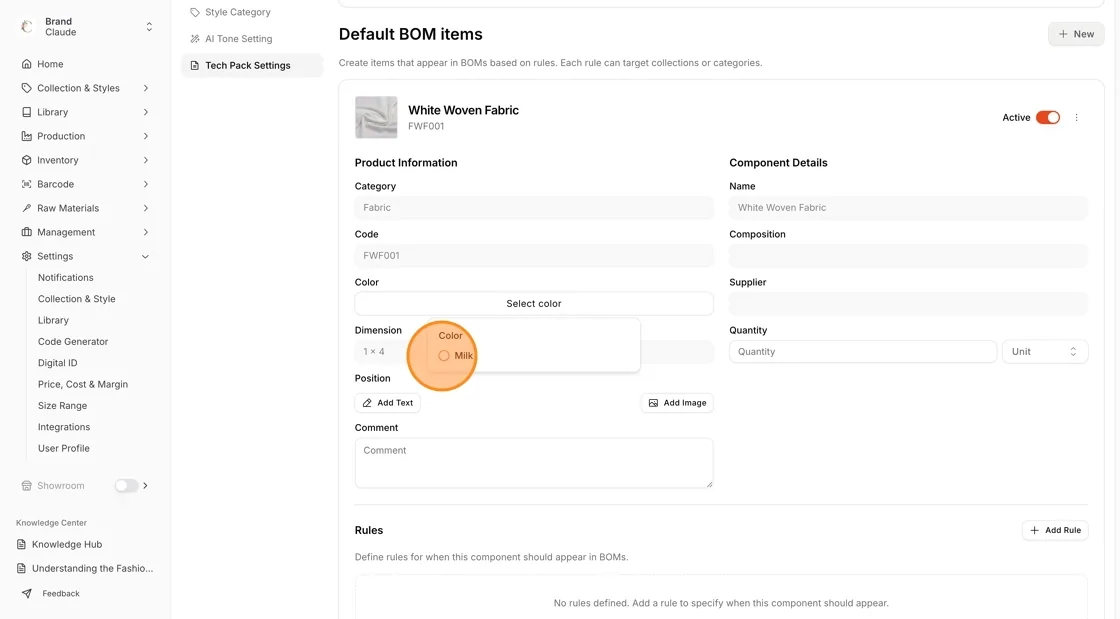Screen dimensions: 1120x619
Task: Click the Settings gear icon
Action: point(26,256)
